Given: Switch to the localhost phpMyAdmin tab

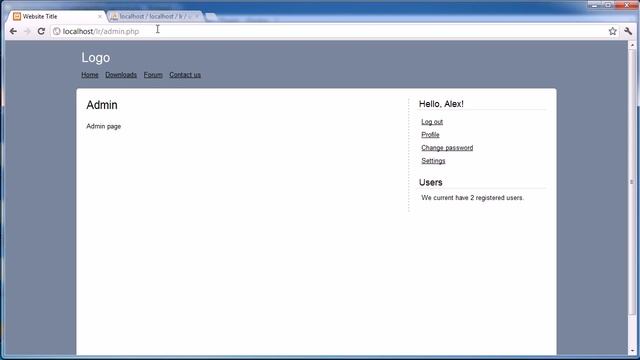Looking at the screenshot, I should point(154,16).
